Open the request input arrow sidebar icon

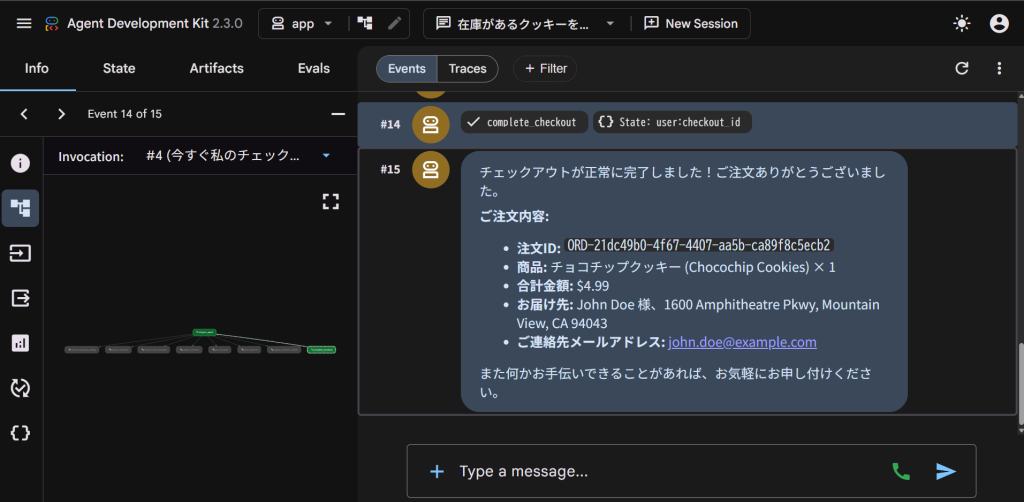(20, 253)
